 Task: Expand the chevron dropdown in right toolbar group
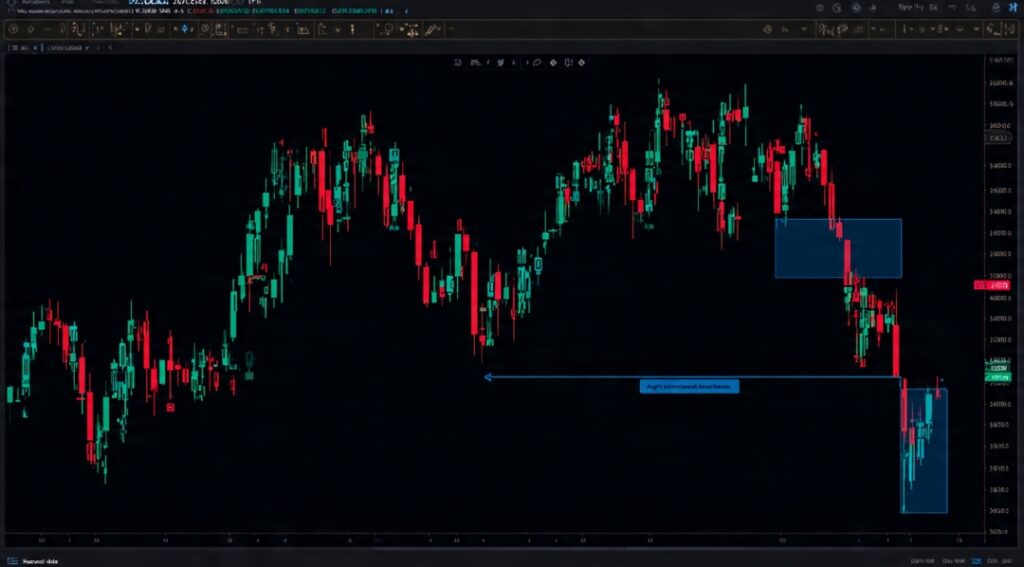[803, 29]
